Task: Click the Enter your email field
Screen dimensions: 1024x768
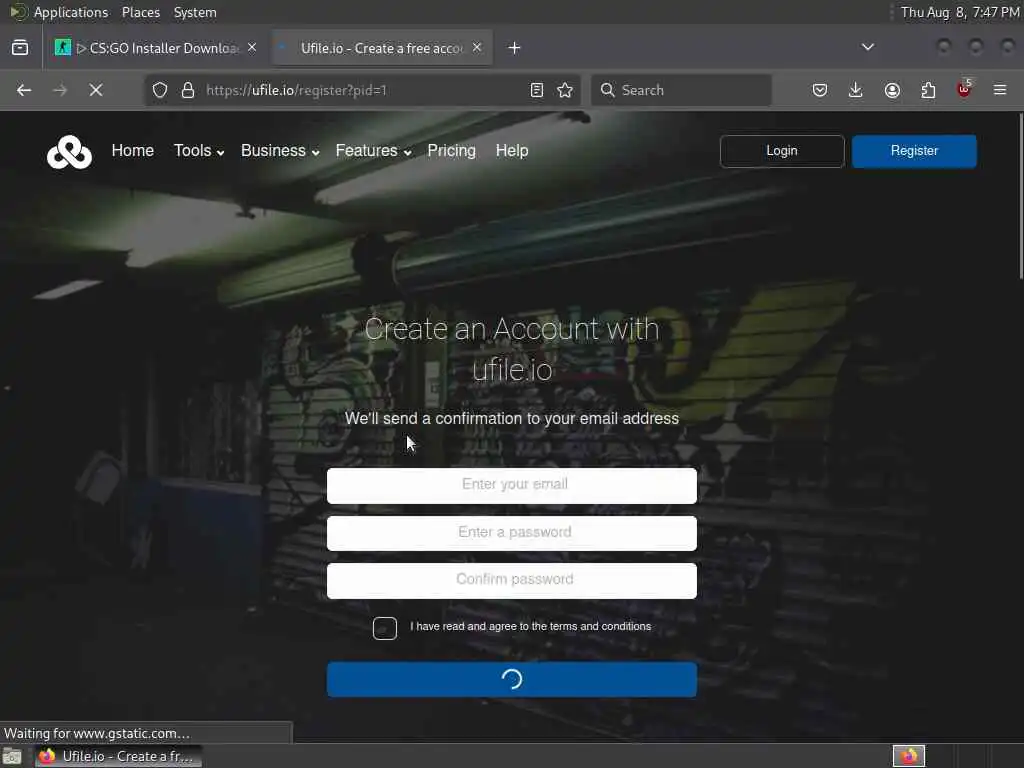Action: [512, 485]
